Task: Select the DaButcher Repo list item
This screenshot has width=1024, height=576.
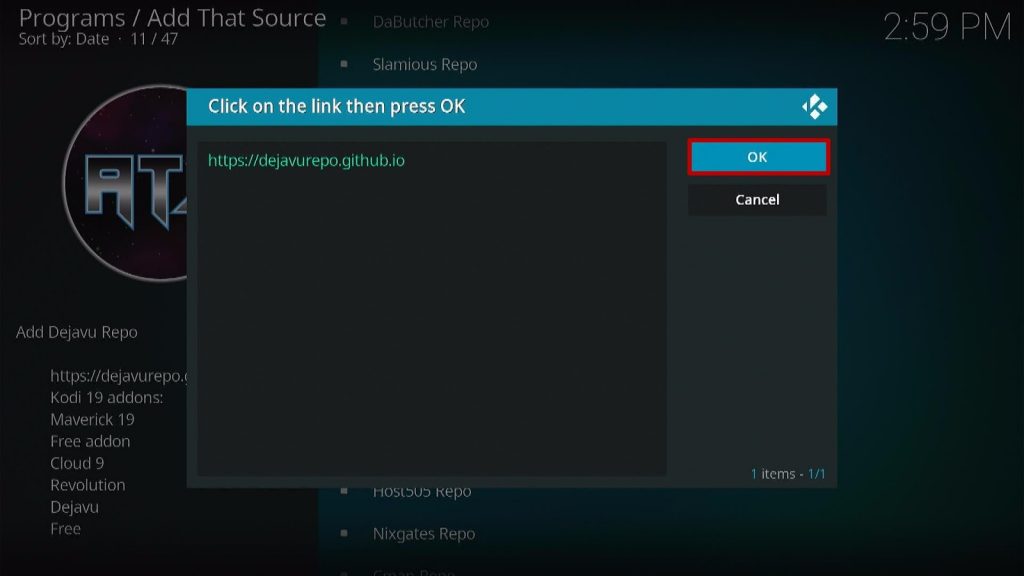Action: coord(430,22)
